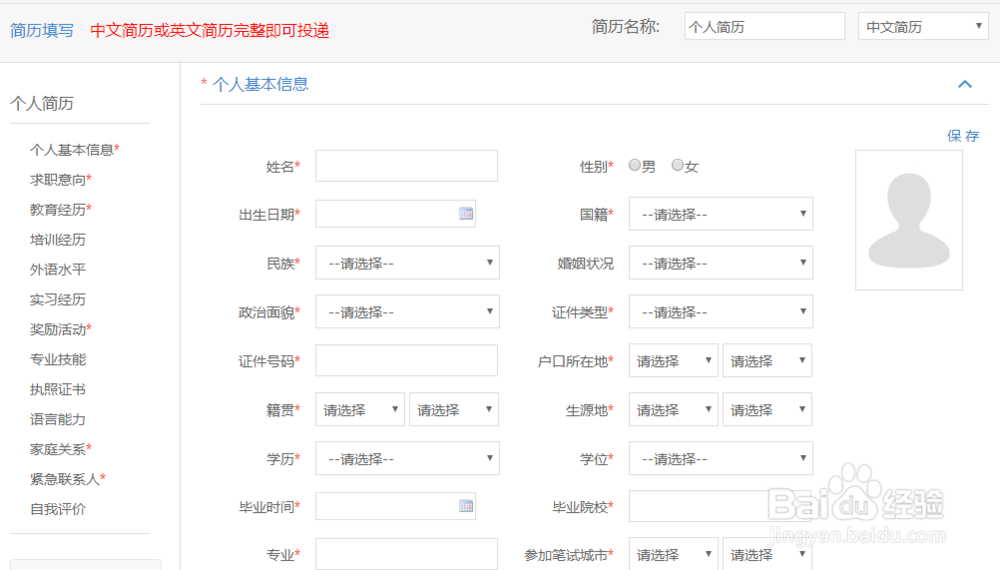
Task: Focus the 出生日期 input field
Action: (x=395, y=214)
